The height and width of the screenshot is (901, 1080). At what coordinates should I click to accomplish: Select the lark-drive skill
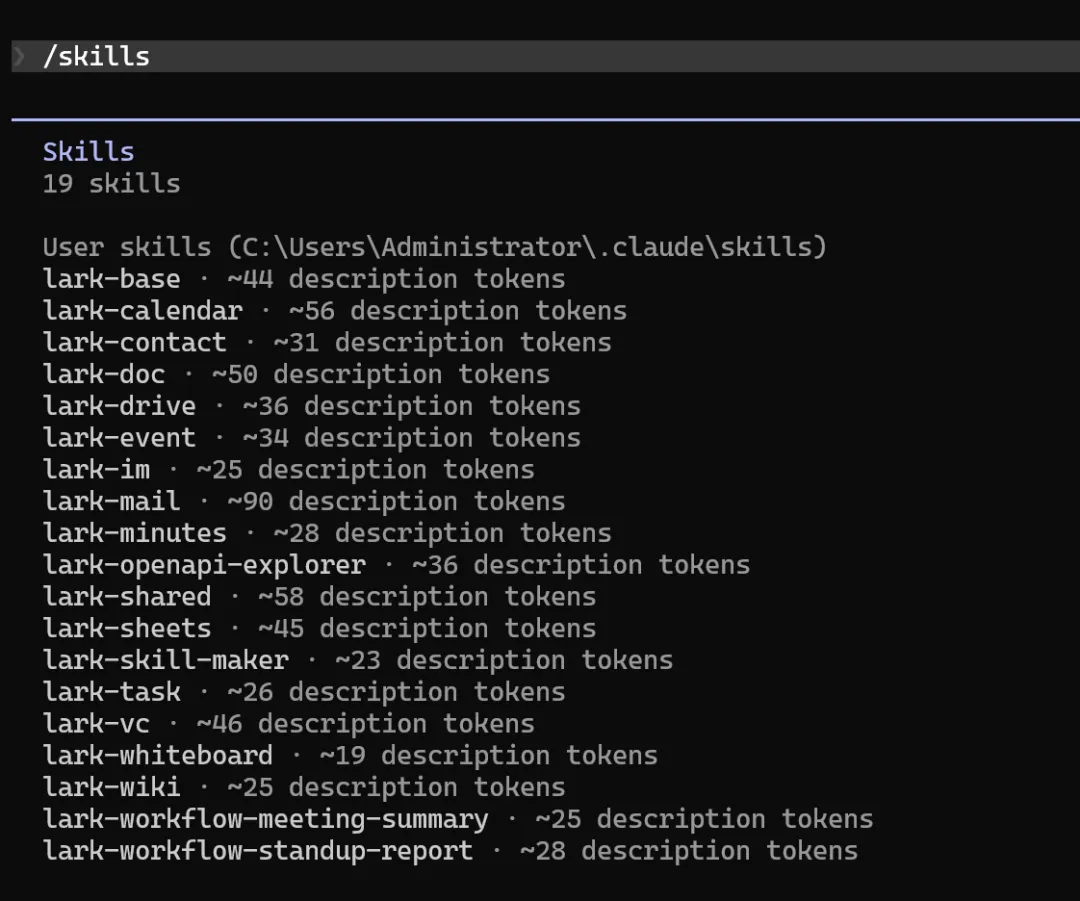pos(119,406)
